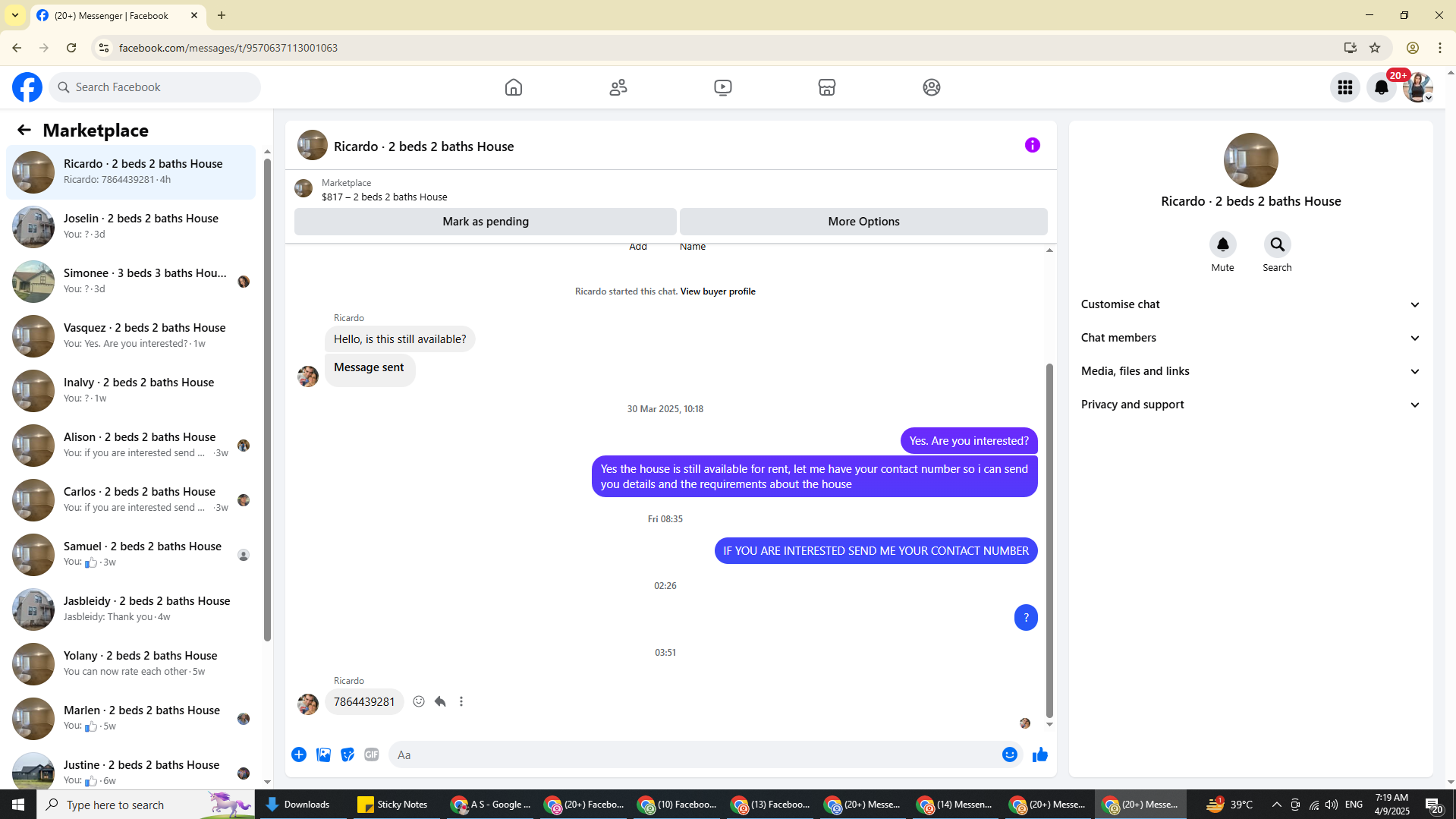The height and width of the screenshot is (819, 1456).
Task: Reply to the 7864439281 message
Action: click(x=440, y=701)
